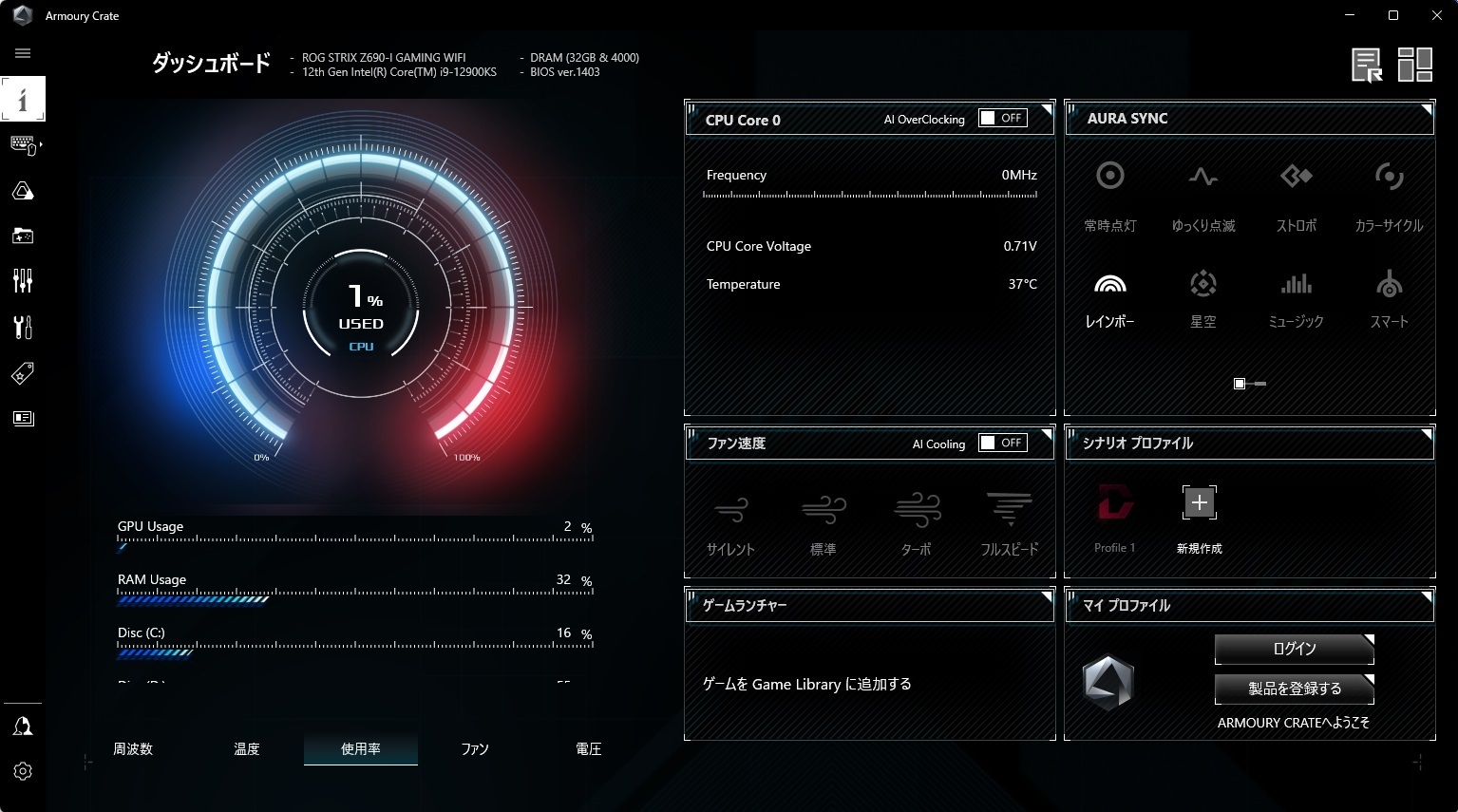Click ゲームを Game Library に追加する text
This screenshot has width=1458, height=812.
(x=807, y=684)
